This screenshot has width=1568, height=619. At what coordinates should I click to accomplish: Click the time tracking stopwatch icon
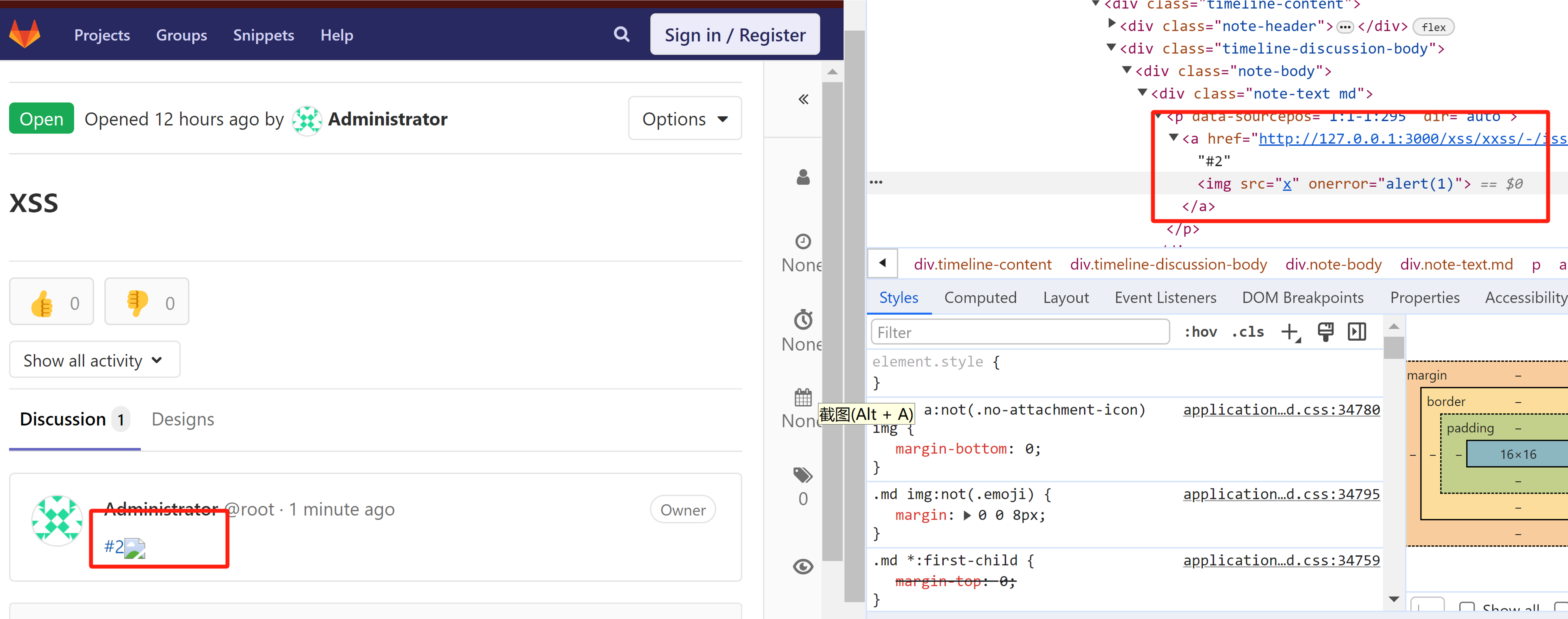point(803,319)
